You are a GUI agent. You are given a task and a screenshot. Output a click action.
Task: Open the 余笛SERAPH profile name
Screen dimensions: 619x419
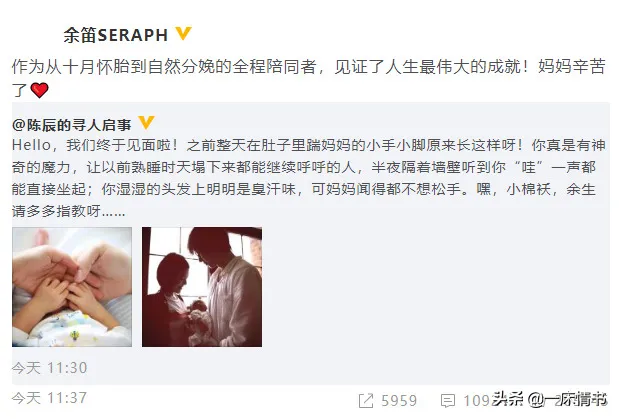pyautogui.click(x=116, y=35)
